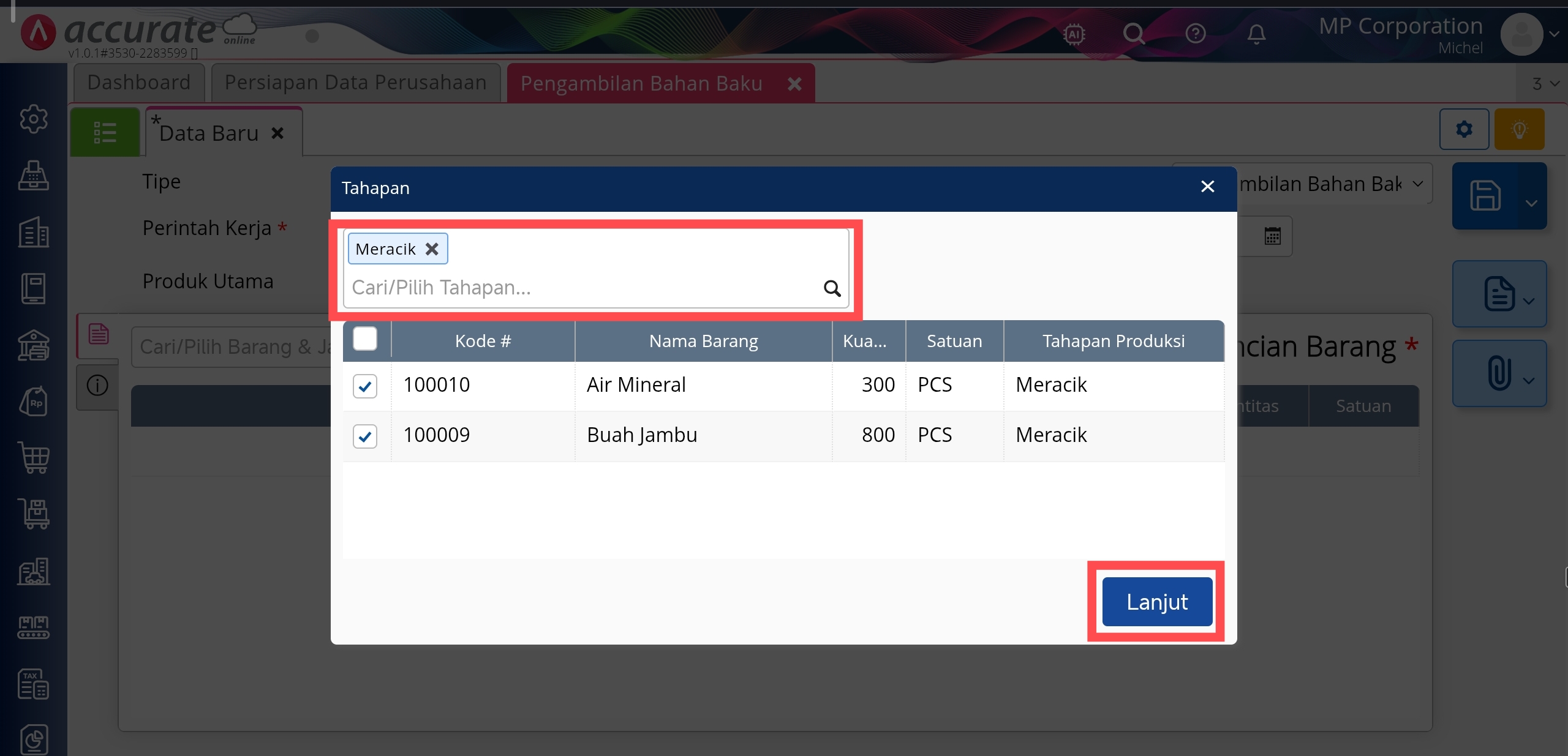
Task: Remove the Meracik tag
Action: click(432, 249)
